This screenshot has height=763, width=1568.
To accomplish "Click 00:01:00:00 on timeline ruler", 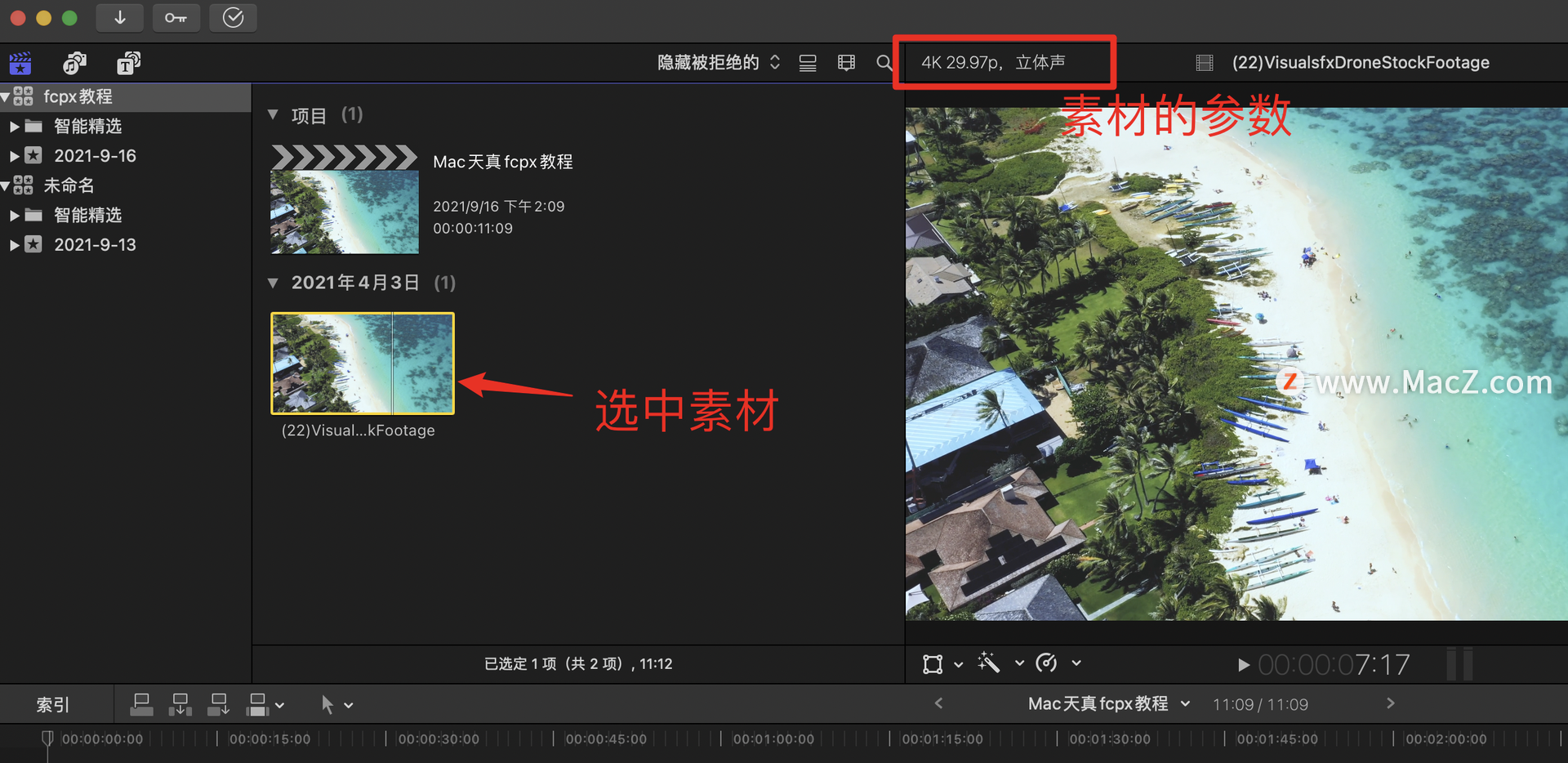I will click(773, 739).
